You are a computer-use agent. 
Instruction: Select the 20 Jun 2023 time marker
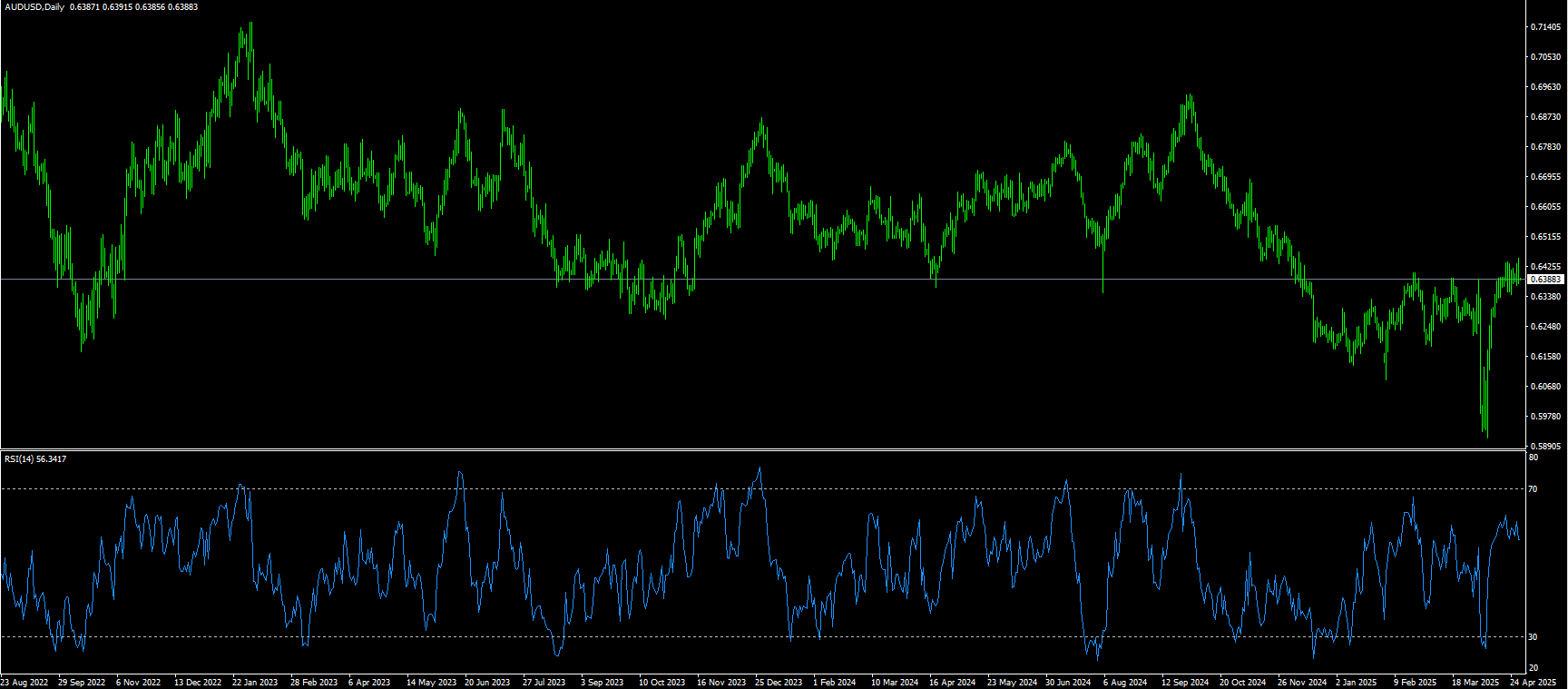(x=487, y=682)
